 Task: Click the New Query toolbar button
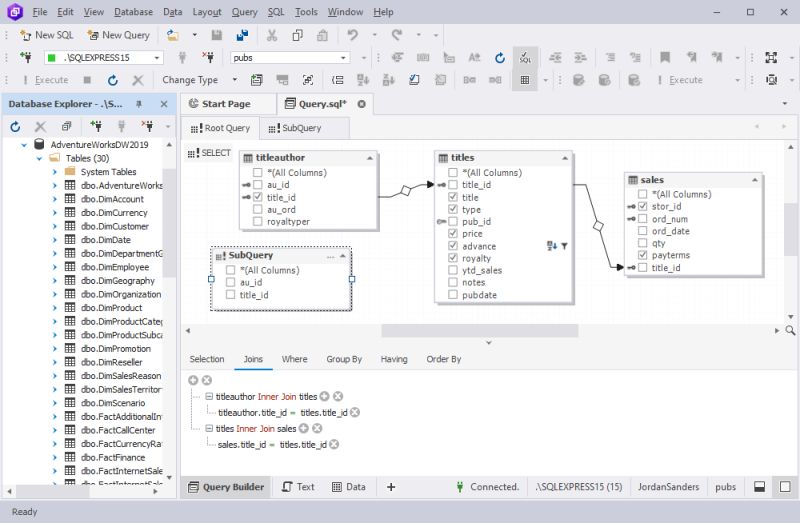118,35
